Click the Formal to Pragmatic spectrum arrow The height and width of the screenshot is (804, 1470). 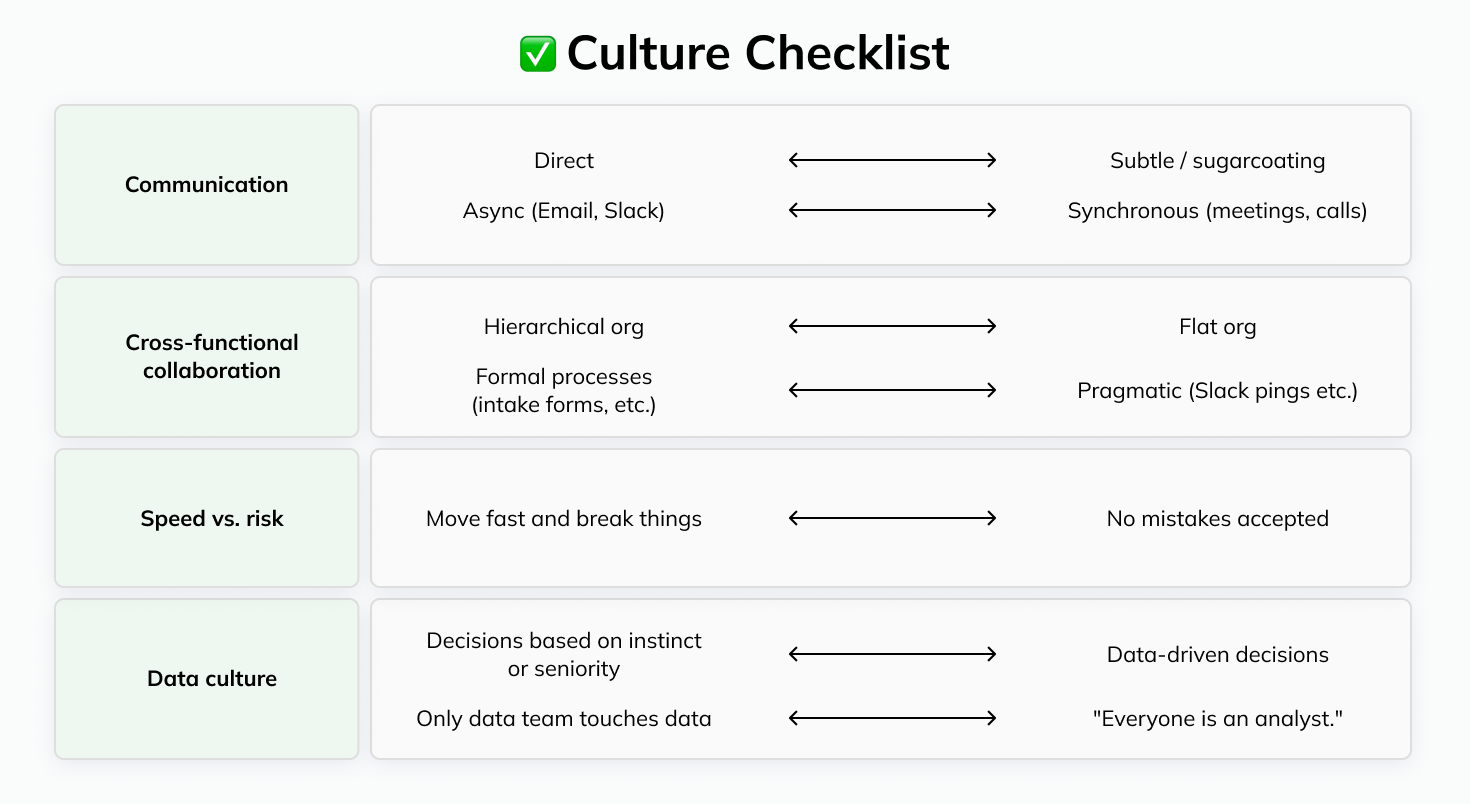tap(893, 390)
